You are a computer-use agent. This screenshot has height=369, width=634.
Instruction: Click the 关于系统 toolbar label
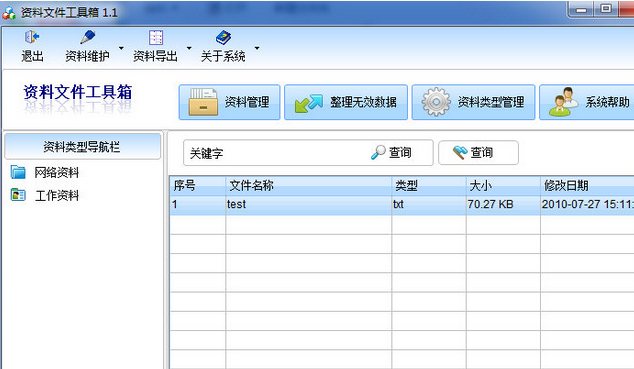[223, 56]
